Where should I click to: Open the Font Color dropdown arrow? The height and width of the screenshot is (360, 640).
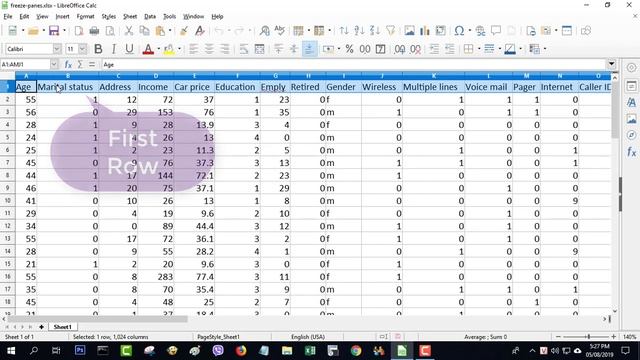click(158, 49)
